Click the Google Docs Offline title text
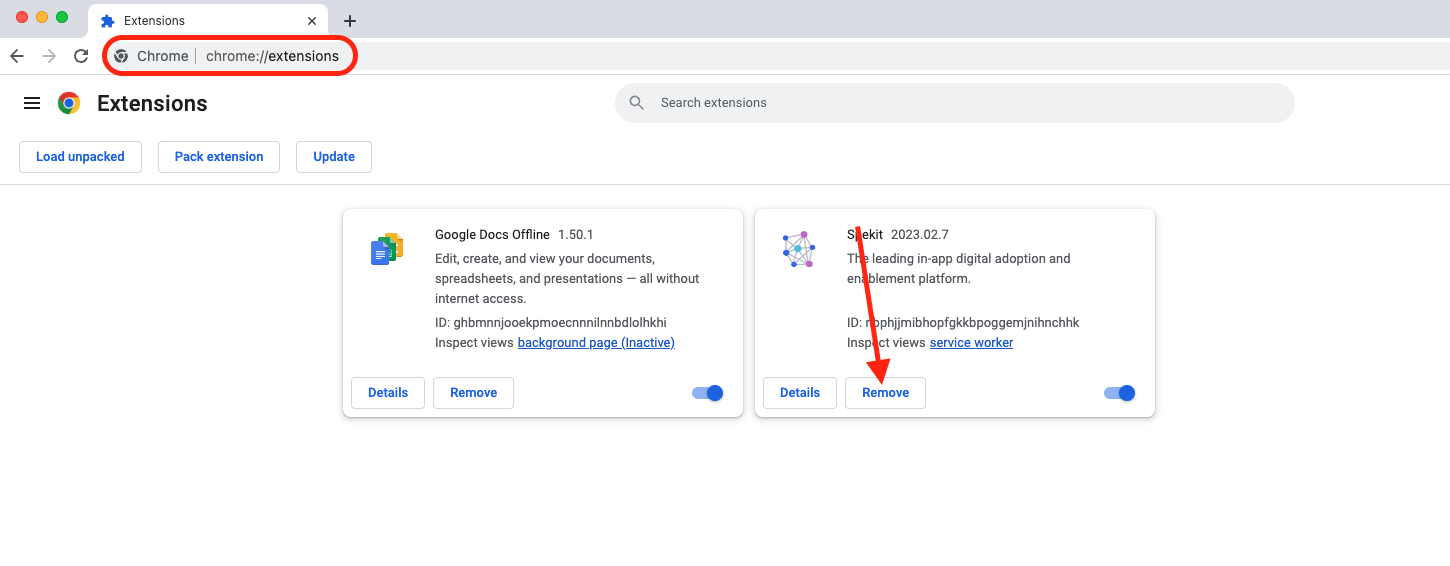The image size is (1450, 566). pos(492,235)
